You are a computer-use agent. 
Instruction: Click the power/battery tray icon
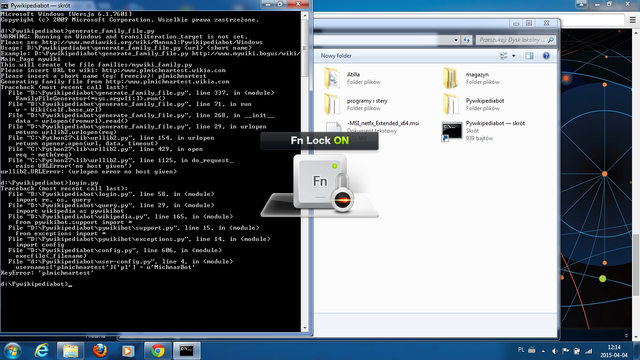(x=577, y=351)
